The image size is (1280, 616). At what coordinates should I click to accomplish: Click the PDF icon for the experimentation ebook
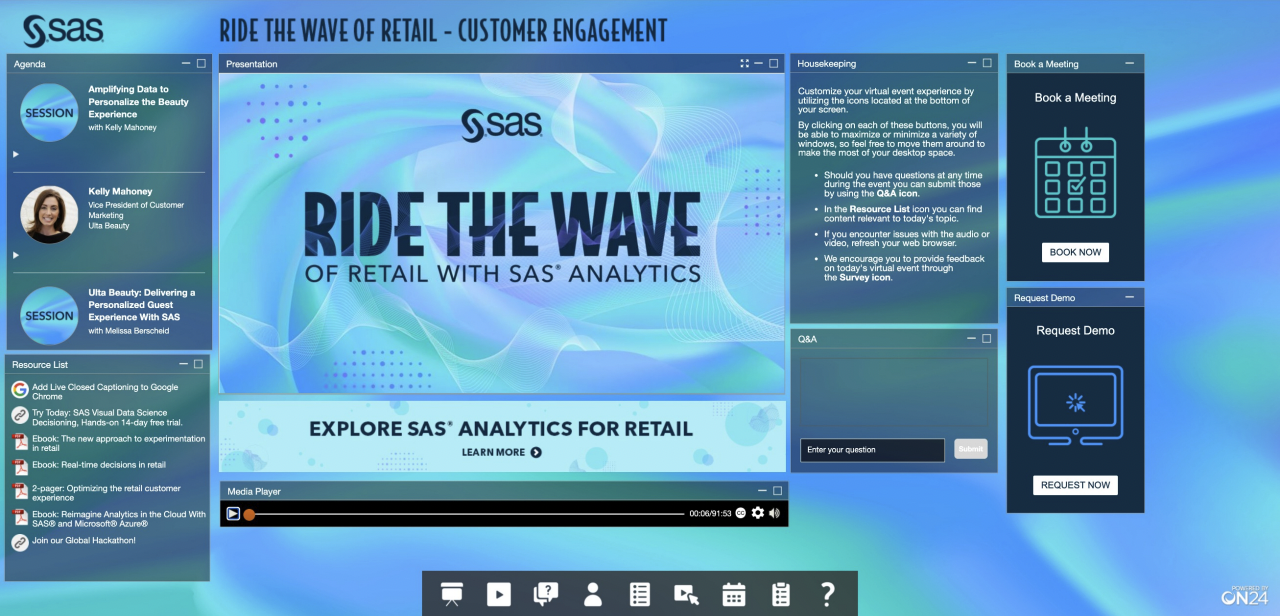[x=20, y=441]
